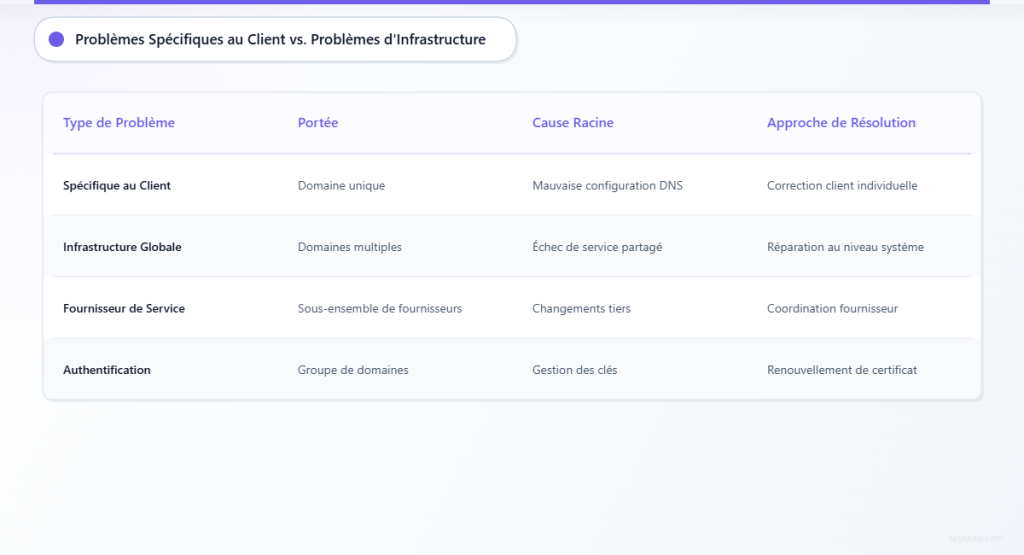Select the 'Portée' column header

(x=318, y=123)
